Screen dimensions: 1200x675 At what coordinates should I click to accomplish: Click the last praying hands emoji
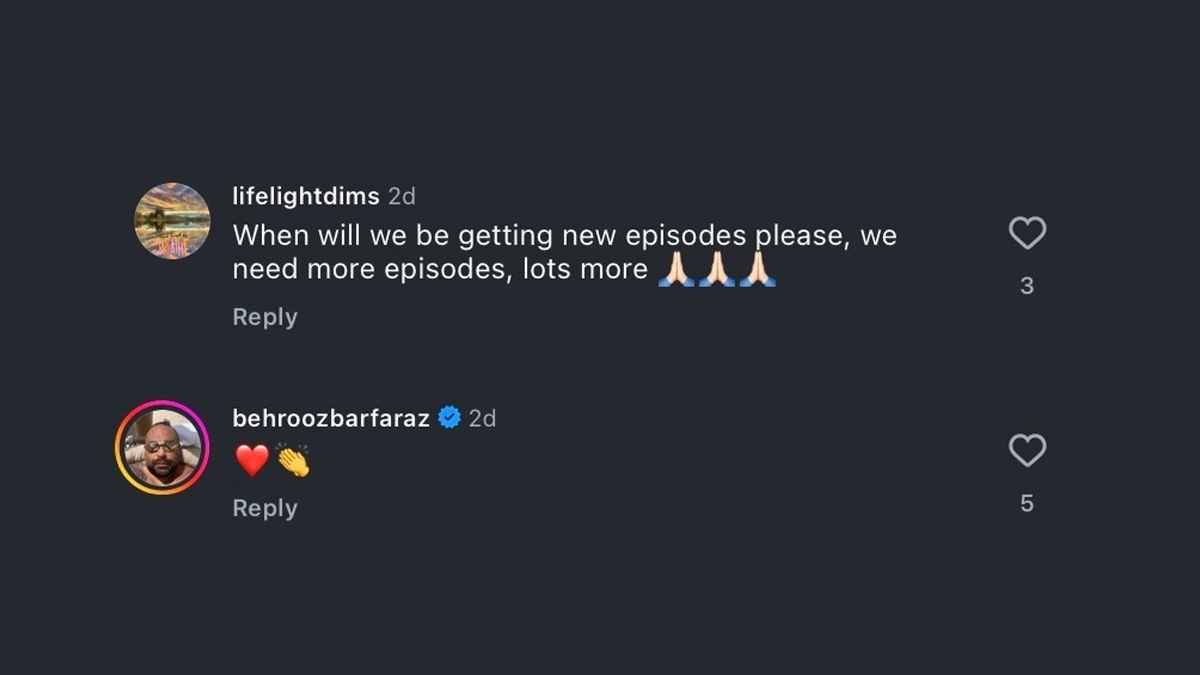pos(758,269)
